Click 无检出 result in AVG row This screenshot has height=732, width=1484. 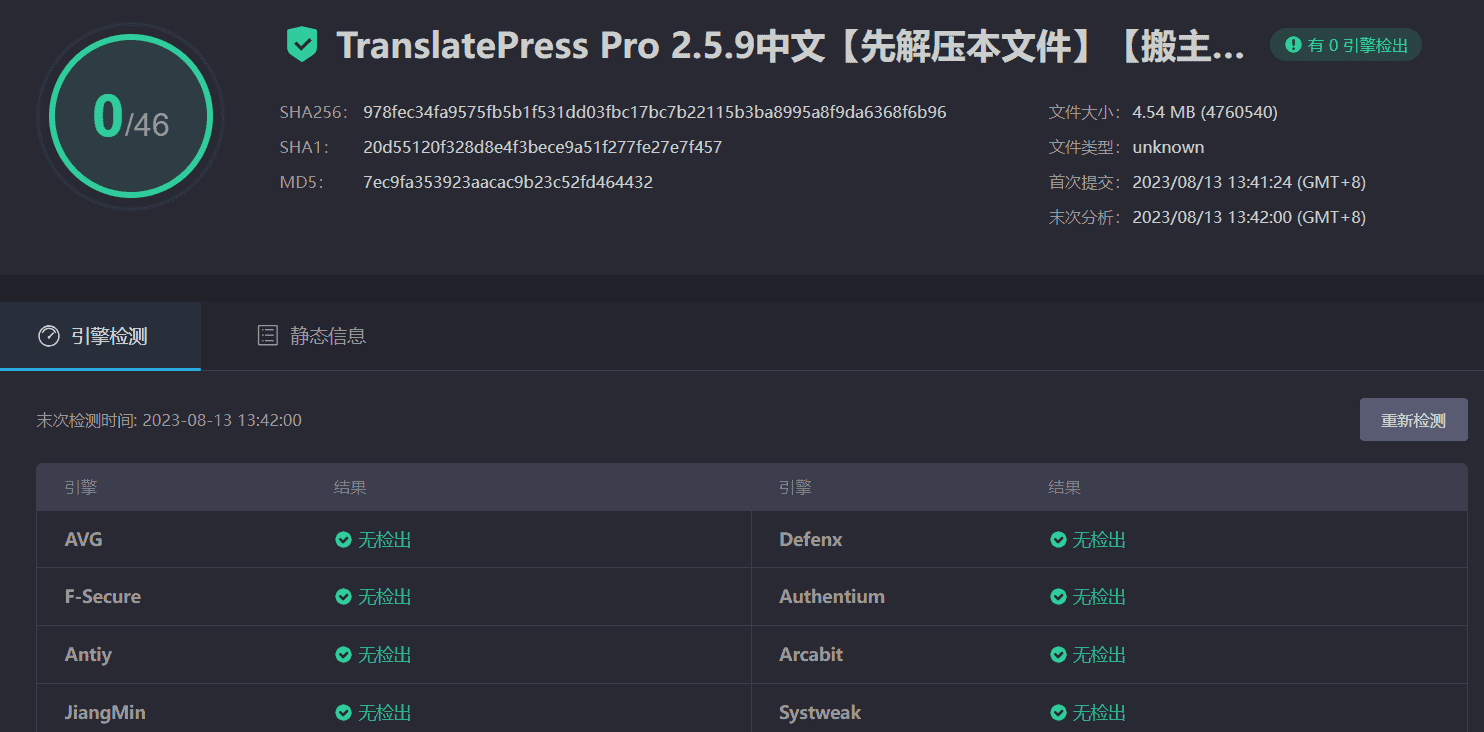[x=385, y=540]
